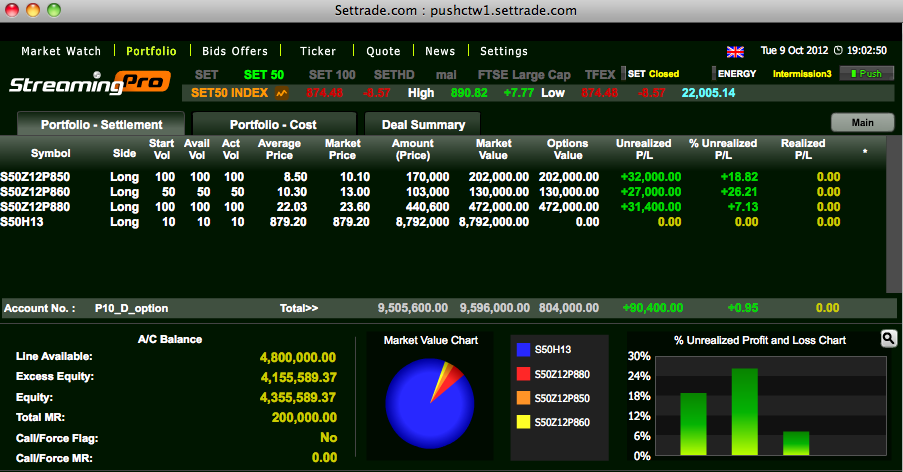Click the Market Price column header

(x=343, y=149)
